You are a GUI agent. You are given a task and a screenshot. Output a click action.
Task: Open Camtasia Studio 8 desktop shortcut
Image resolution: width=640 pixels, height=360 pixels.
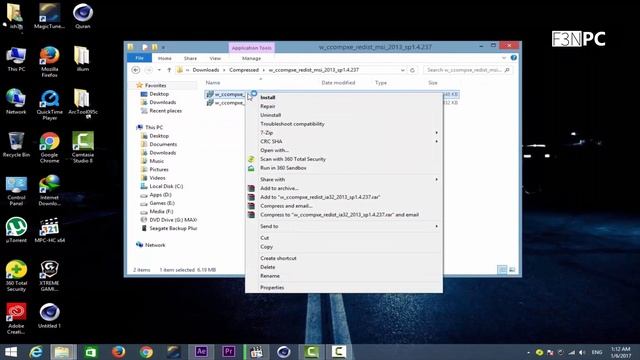(x=83, y=147)
